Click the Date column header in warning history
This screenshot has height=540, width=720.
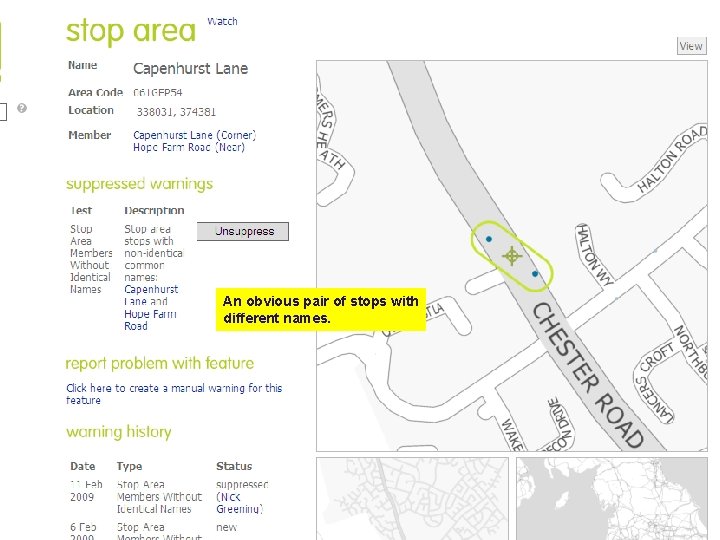(x=83, y=466)
